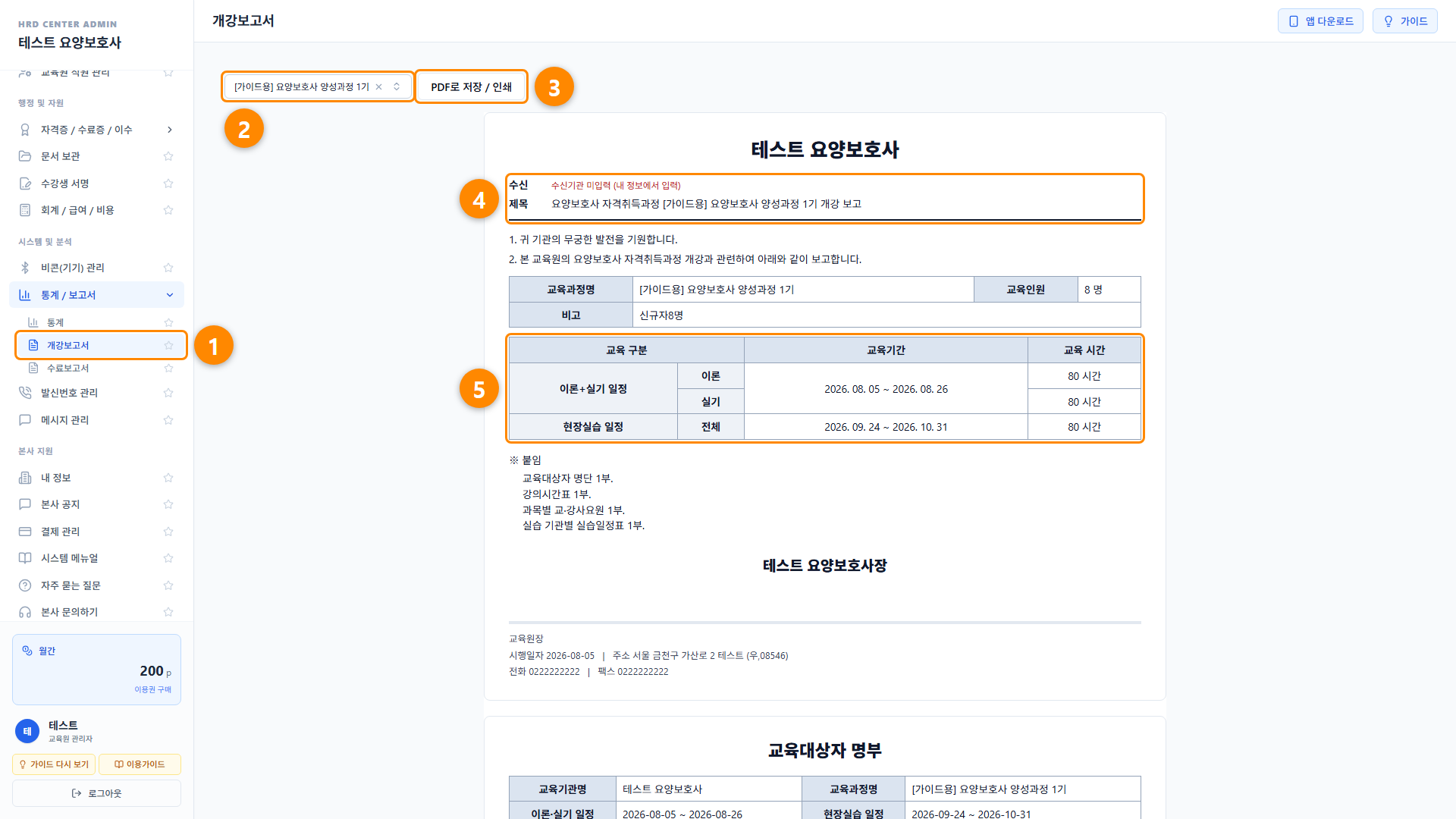Screen dimensions: 1456x819
Task: Click the 가이드 button in header
Action: click(1404, 21)
